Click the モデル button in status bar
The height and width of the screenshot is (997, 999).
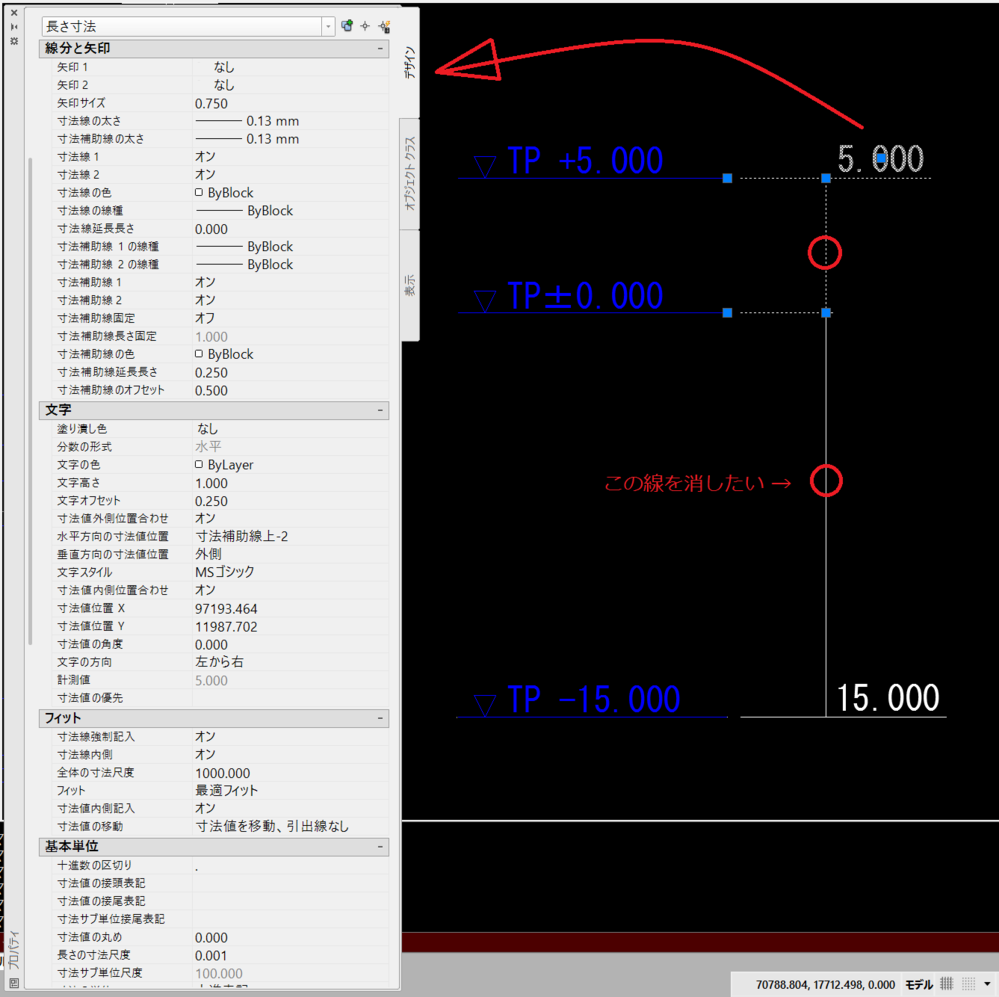(918, 984)
